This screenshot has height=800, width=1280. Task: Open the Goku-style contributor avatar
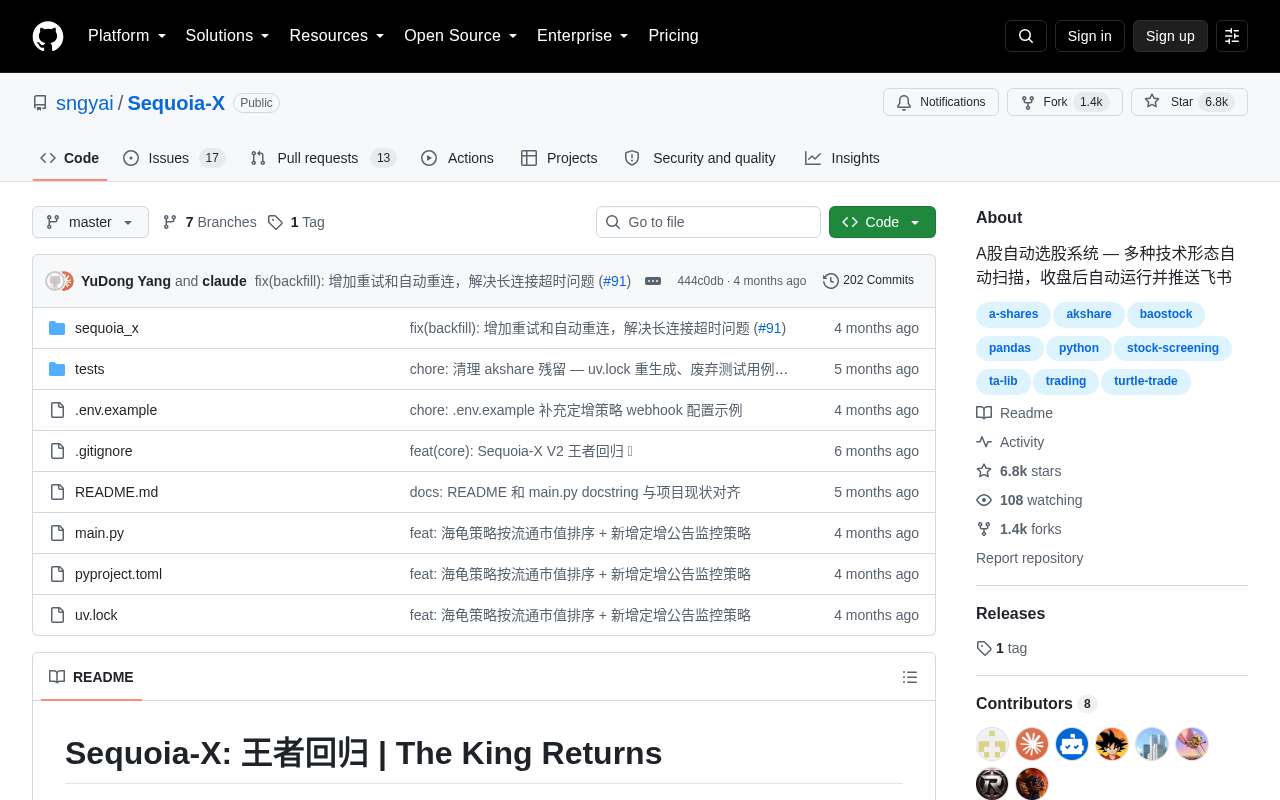pyautogui.click(x=1112, y=744)
